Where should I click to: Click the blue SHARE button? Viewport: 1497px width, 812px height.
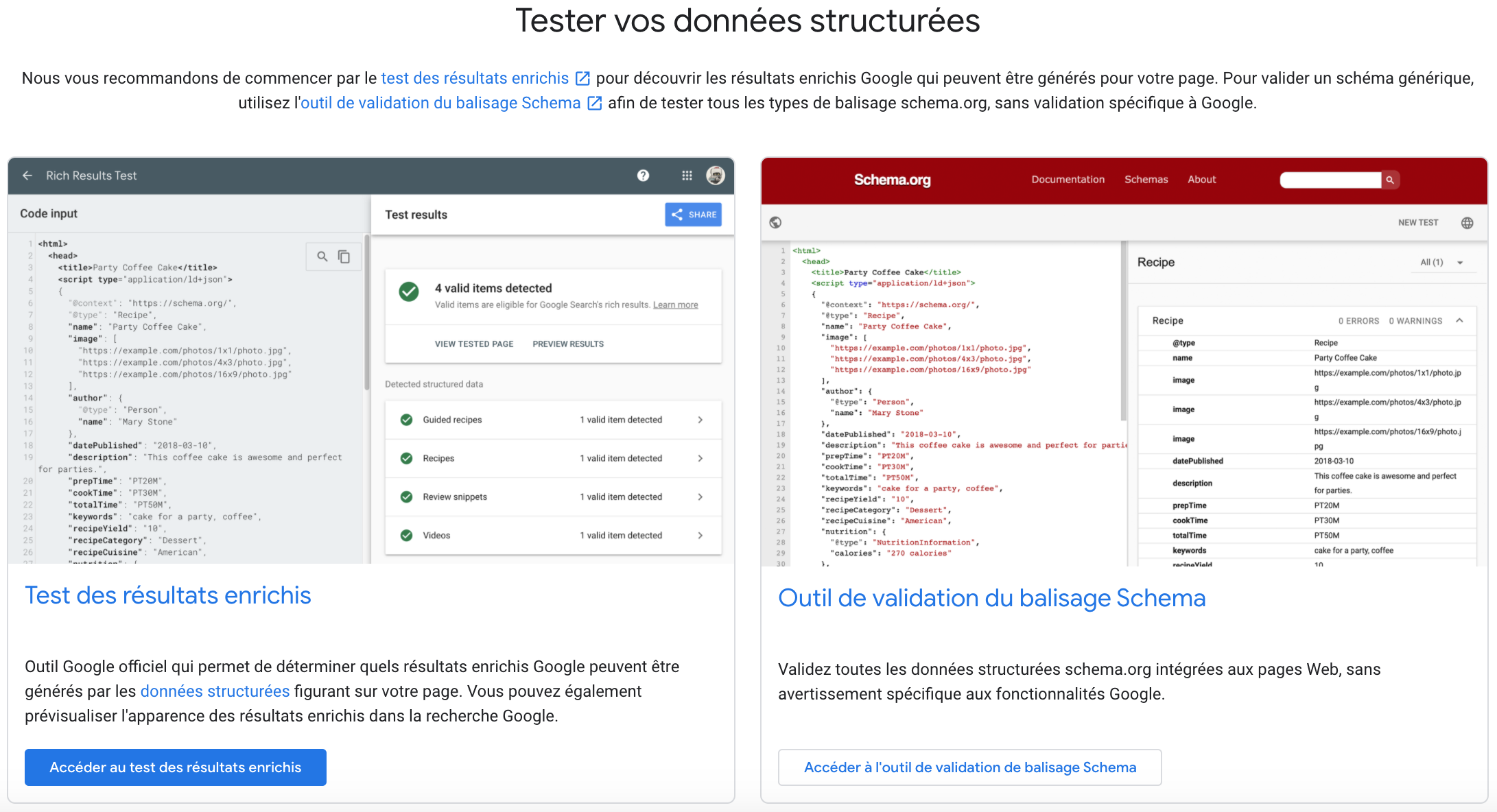pos(693,215)
